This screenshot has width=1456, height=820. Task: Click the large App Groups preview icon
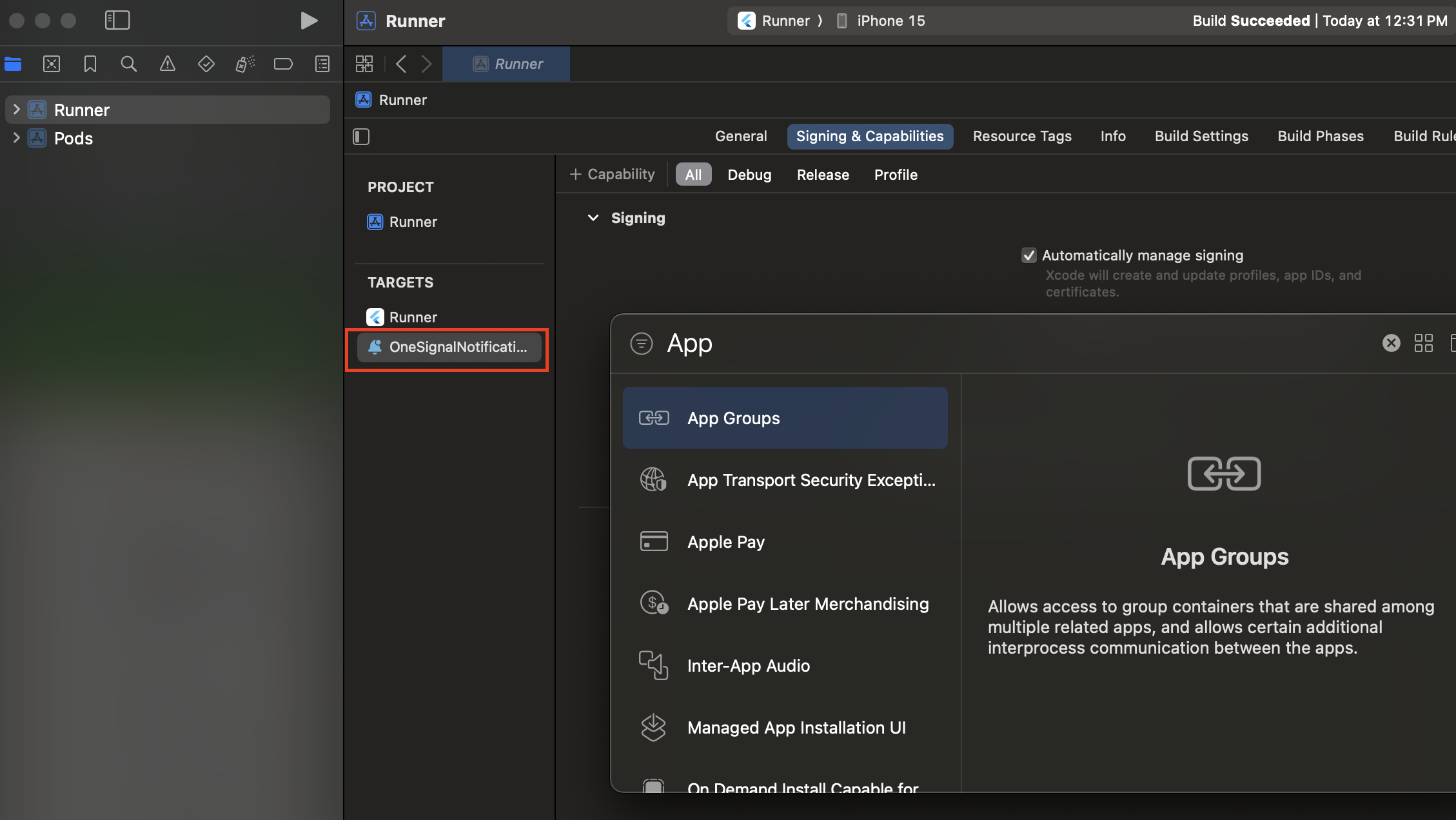click(1224, 474)
